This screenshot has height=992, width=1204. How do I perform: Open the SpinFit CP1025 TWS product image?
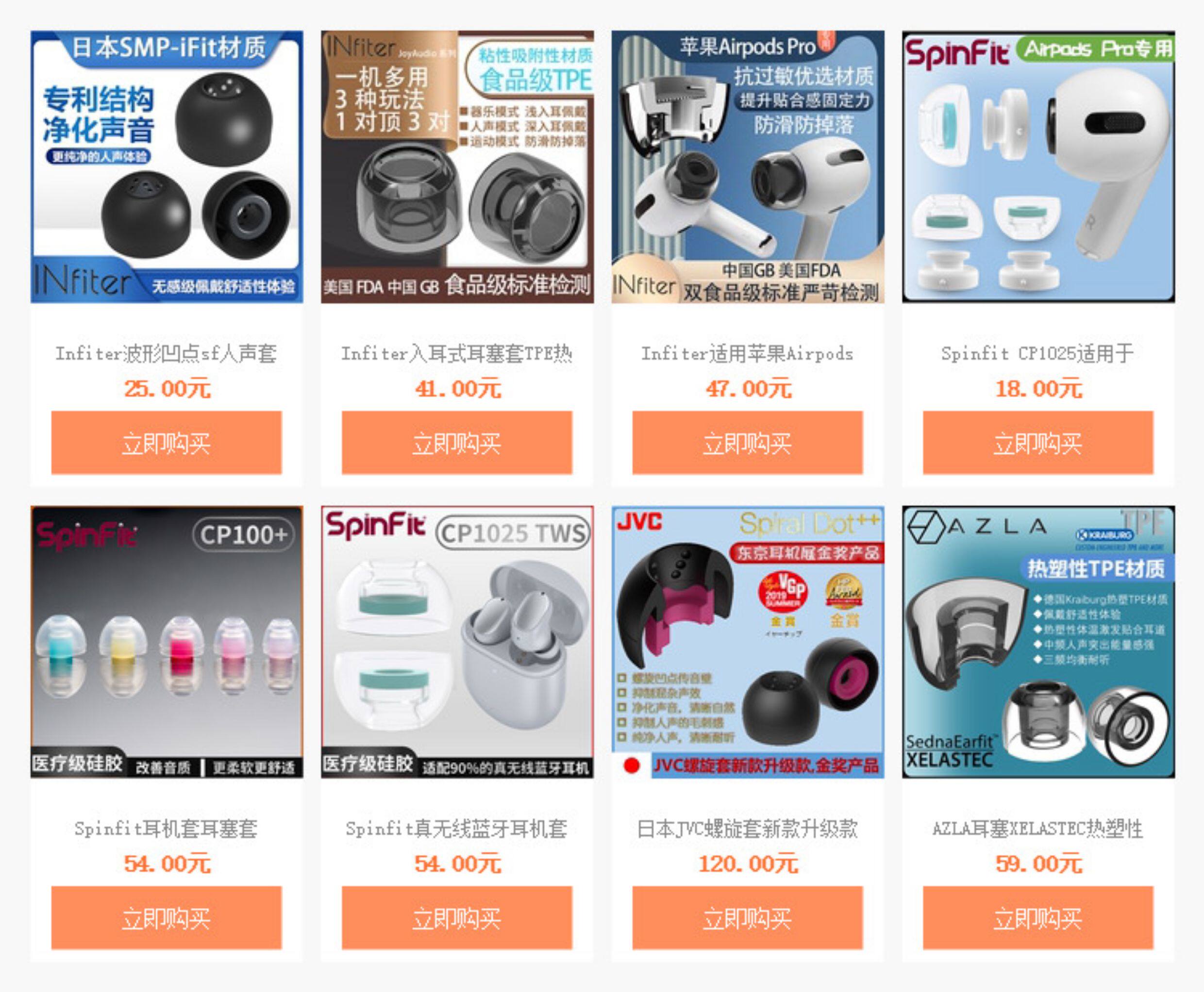[457, 642]
